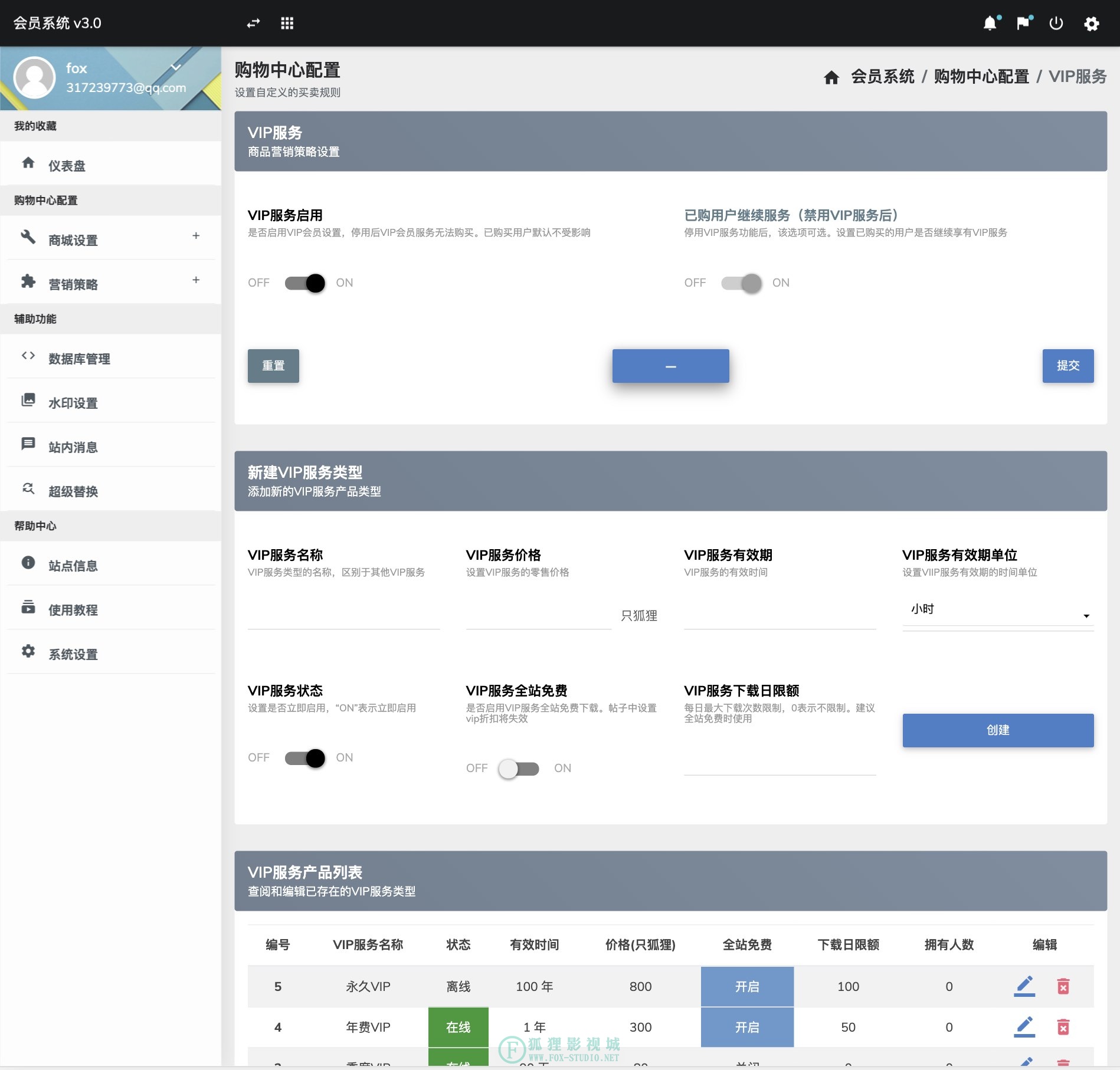Open the fox user profile chevron
This screenshot has height=1070, width=1120.
tap(175, 67)
